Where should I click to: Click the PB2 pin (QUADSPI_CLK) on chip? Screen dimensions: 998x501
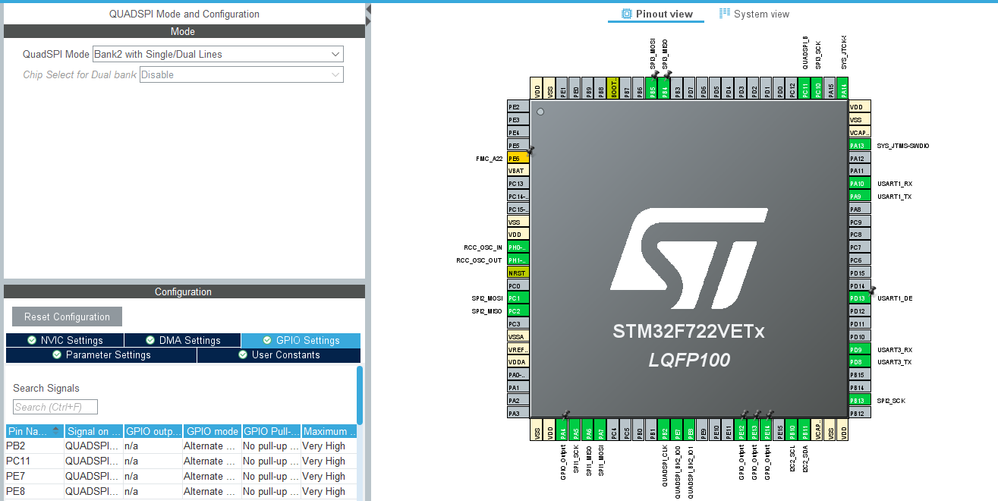664,430
